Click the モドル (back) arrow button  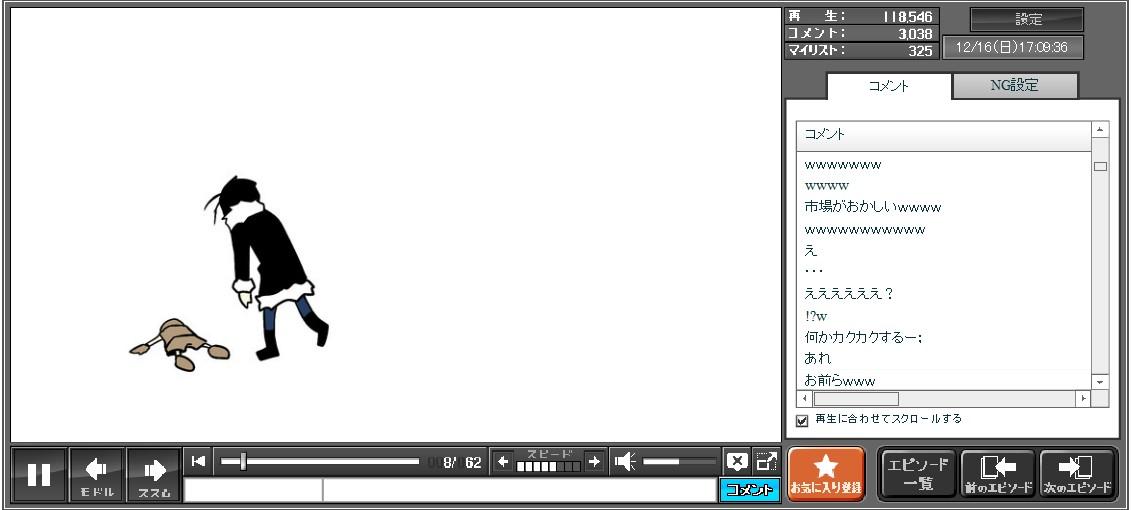96,474
